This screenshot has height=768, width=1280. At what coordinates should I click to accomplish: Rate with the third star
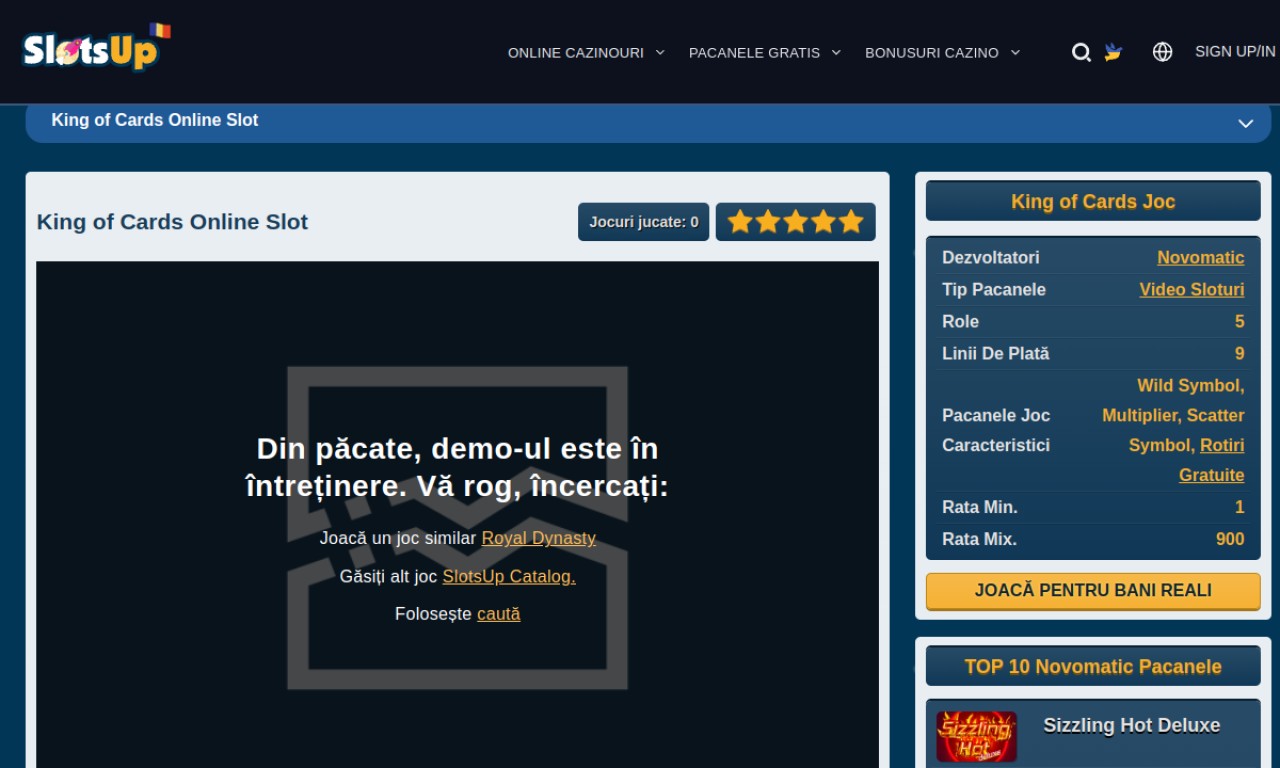click(x=796, y=222)
